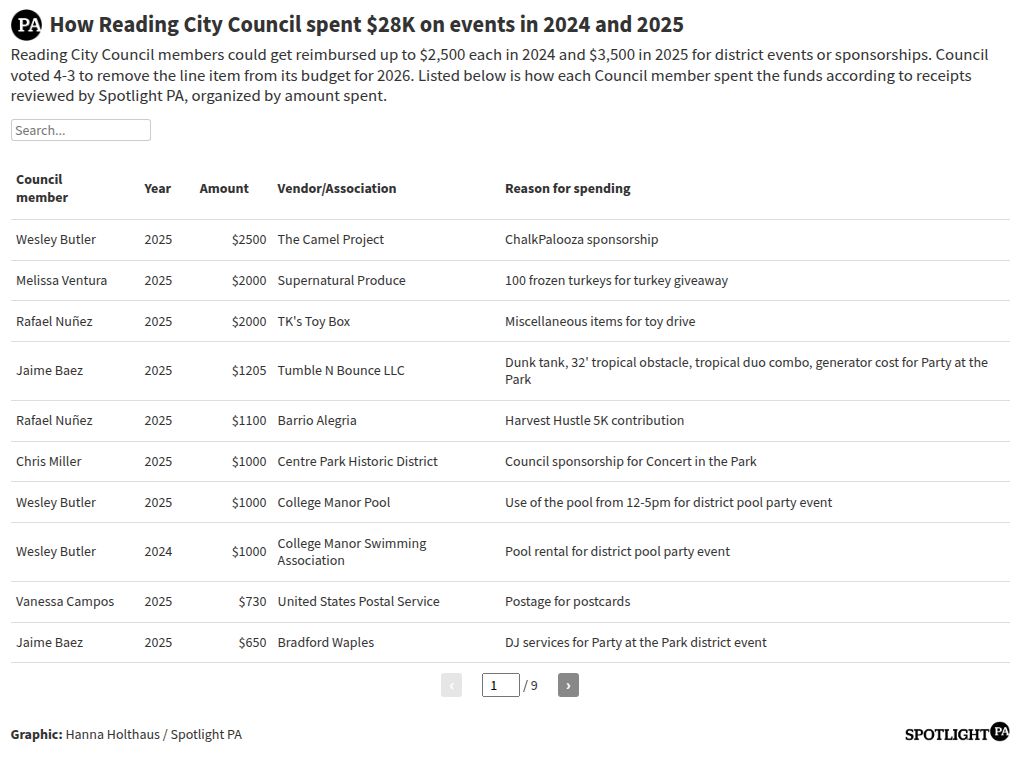The image size is (1020, 757).
Task: Sort the table by the Year column
Action: [157, 188]
